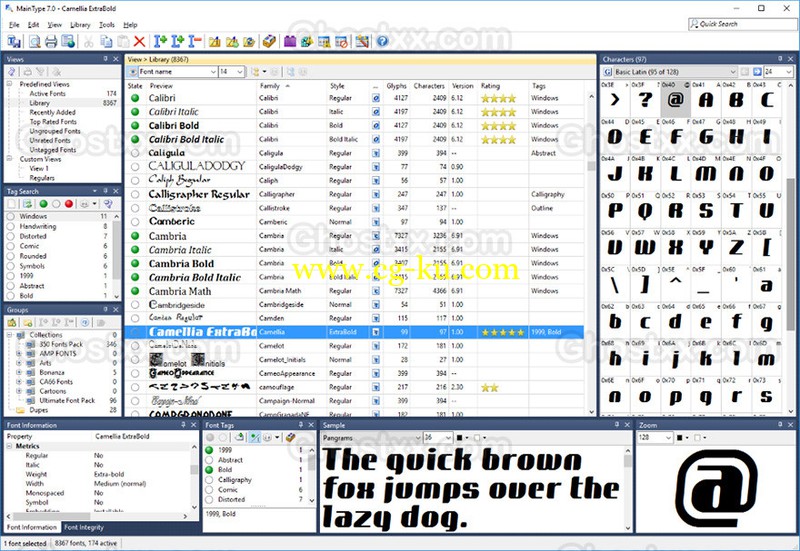
Task: Open the Sample size 36 dropdown
Action: 448,438
